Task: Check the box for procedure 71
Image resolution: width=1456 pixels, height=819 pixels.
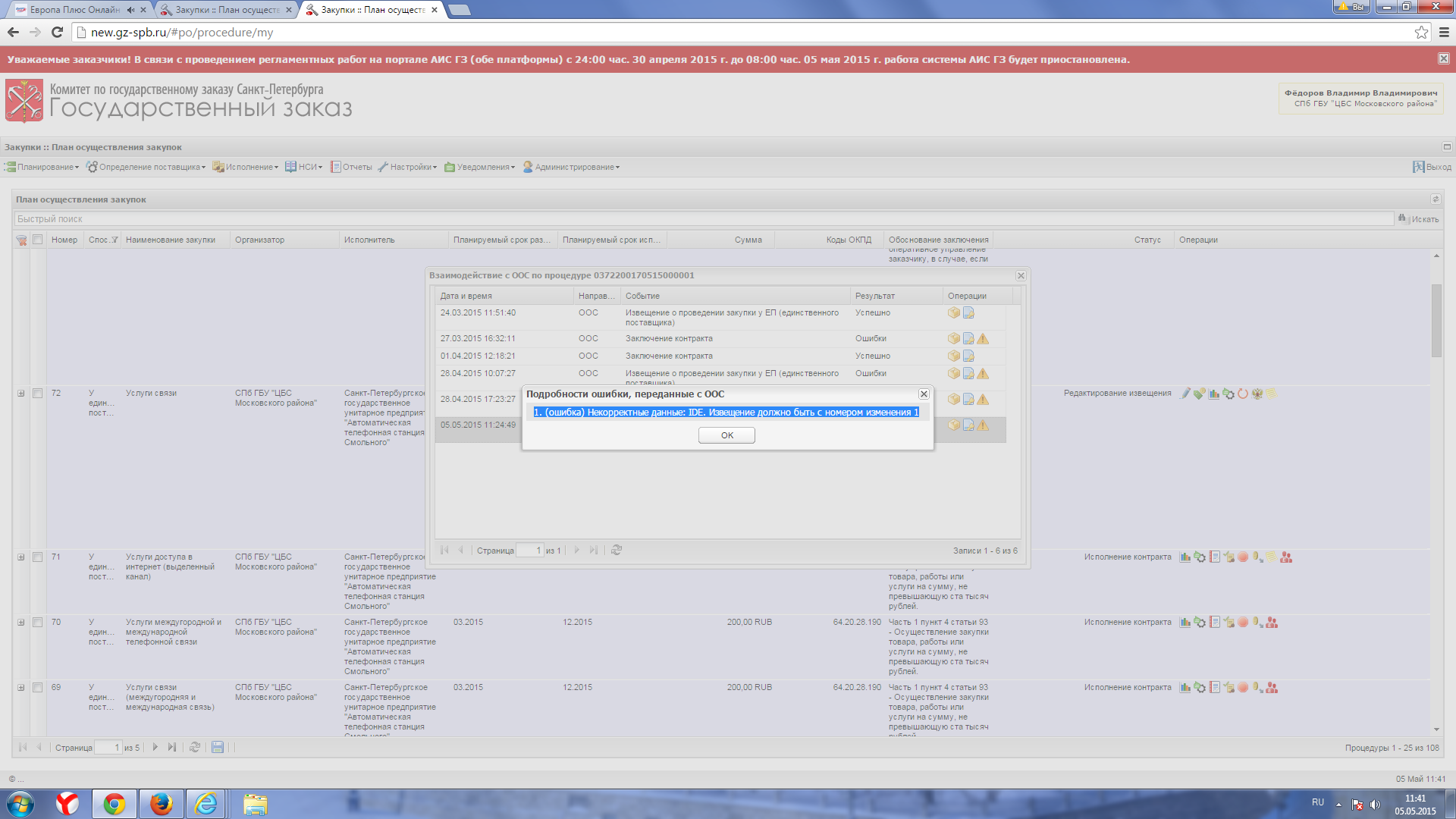Action: (x=37, y=557)
